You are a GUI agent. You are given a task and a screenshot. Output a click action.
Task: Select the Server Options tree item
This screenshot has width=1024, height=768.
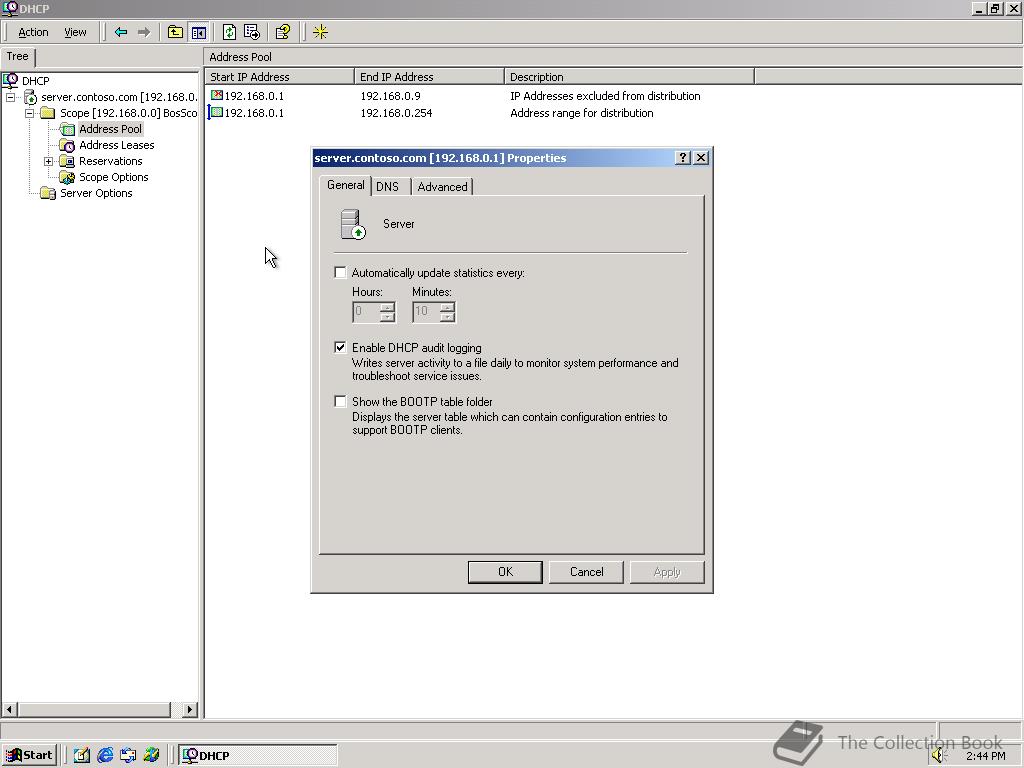pos(96,193)
